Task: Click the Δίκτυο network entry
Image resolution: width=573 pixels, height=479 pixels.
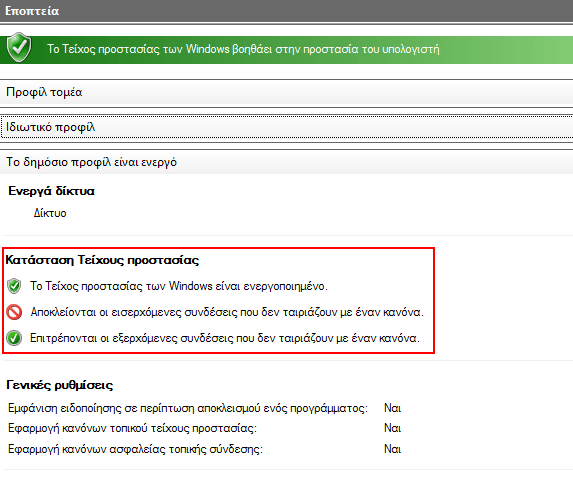Action: [x=50, y=213]
